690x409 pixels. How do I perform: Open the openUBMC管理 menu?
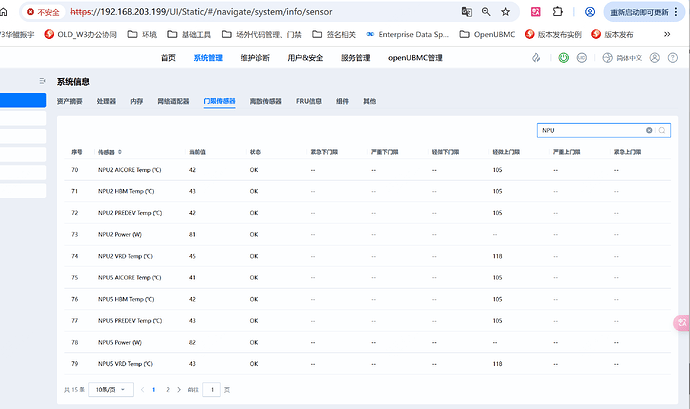tap(415, 58)
